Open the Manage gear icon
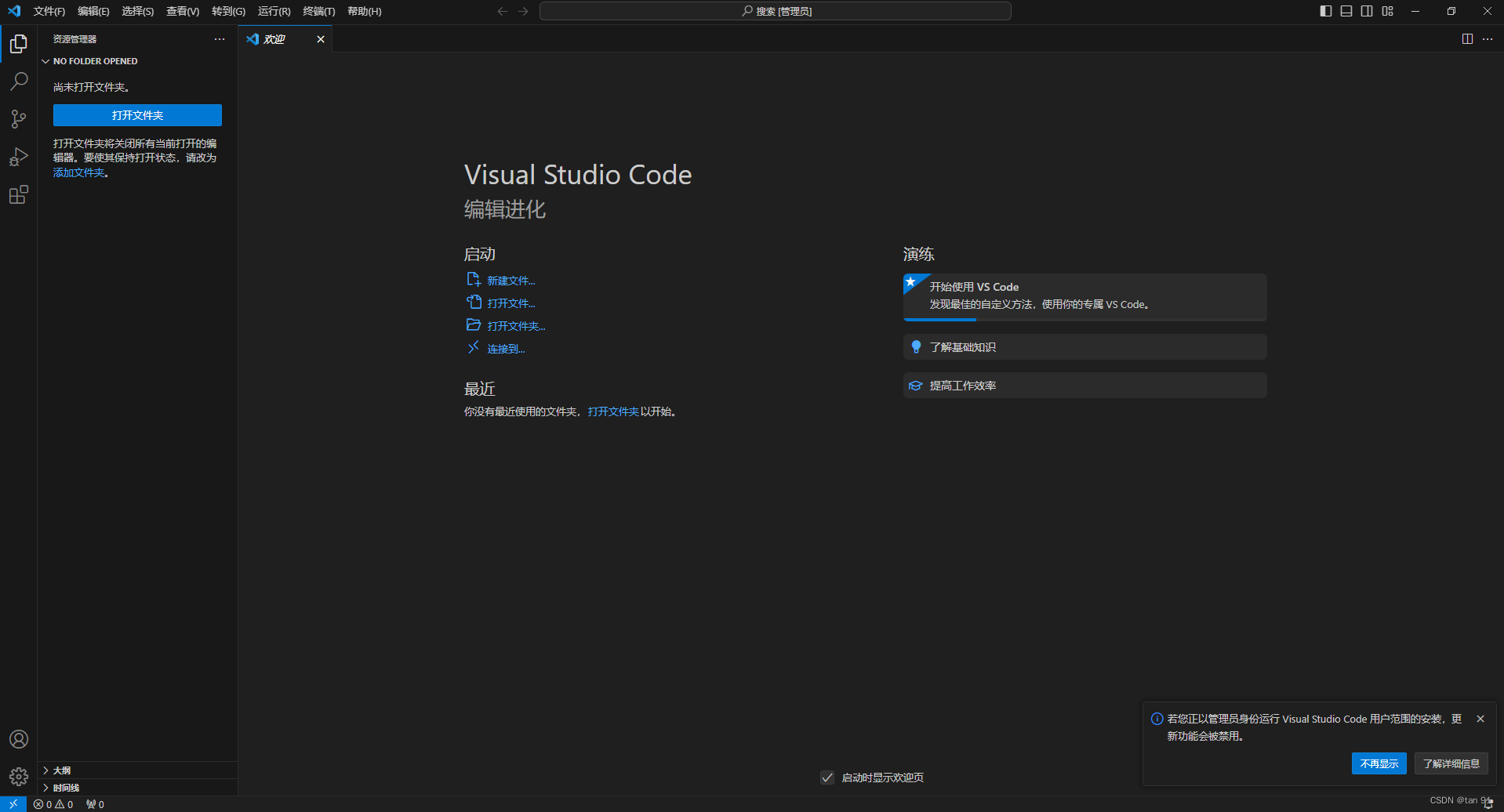 [19, 777]
